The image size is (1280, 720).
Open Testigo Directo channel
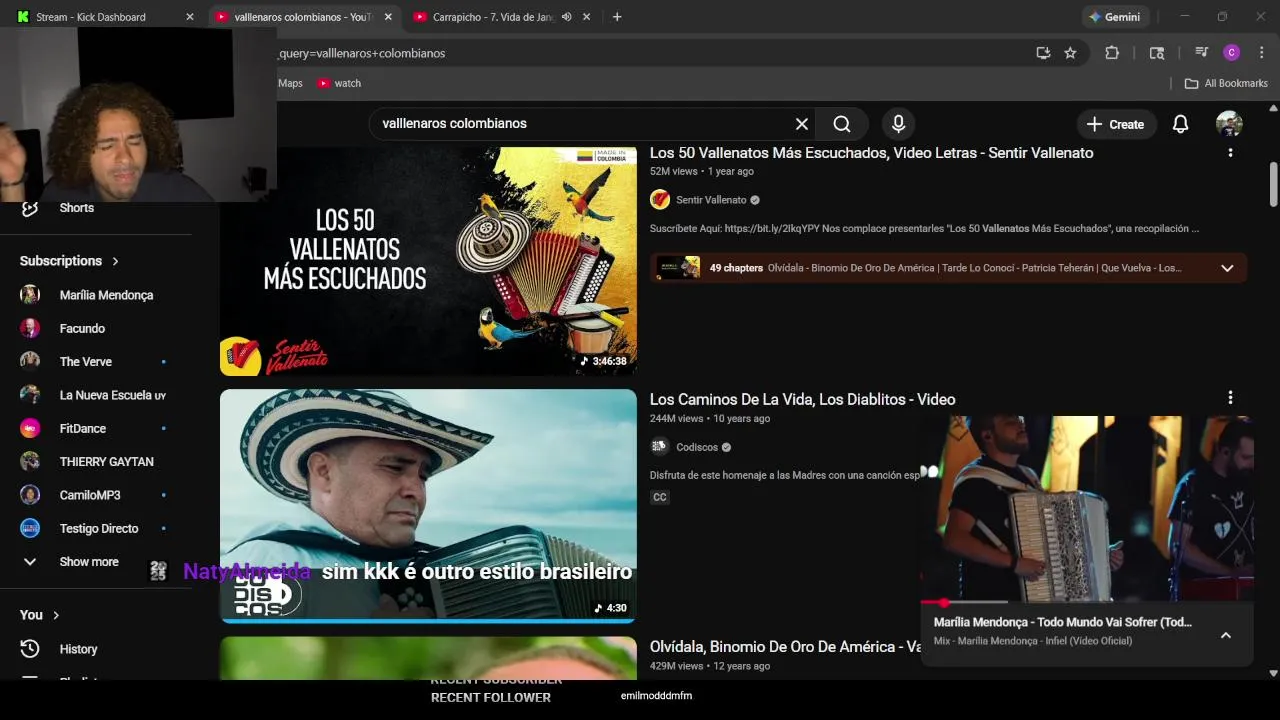(x=97, y=528)
